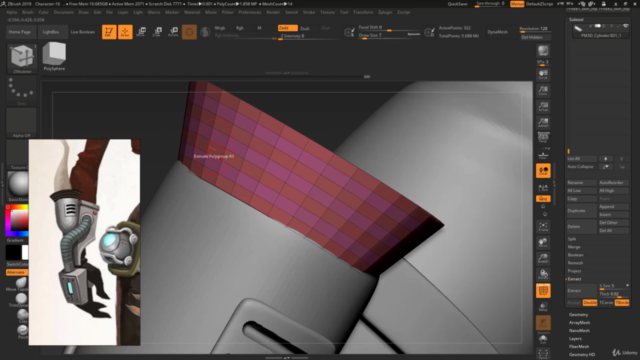Expand the Geometry section

[x=578, y=315]
